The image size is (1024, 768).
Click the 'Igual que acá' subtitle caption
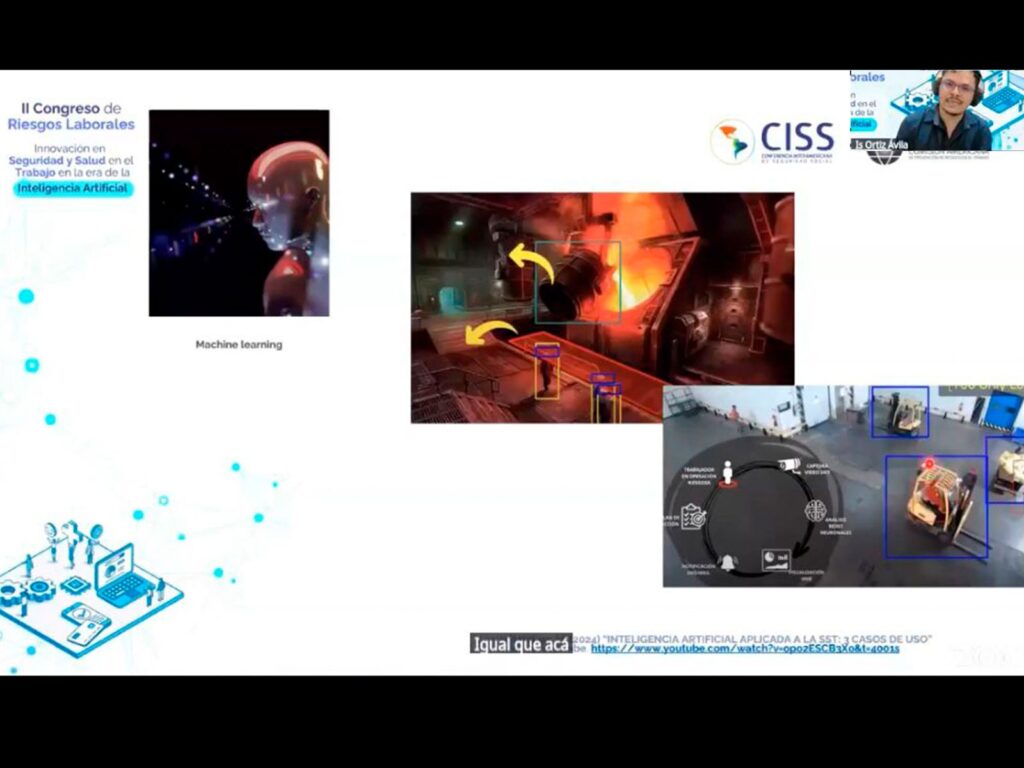coord(521,644)
